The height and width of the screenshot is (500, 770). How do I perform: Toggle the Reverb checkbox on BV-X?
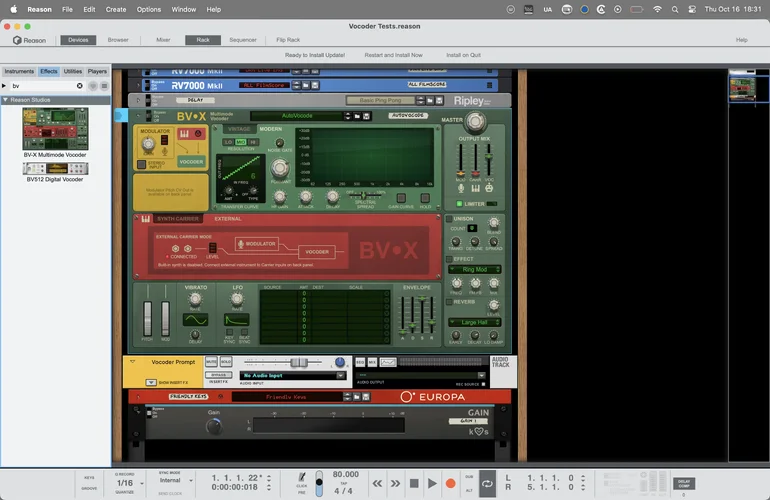[x=449, y=300]
